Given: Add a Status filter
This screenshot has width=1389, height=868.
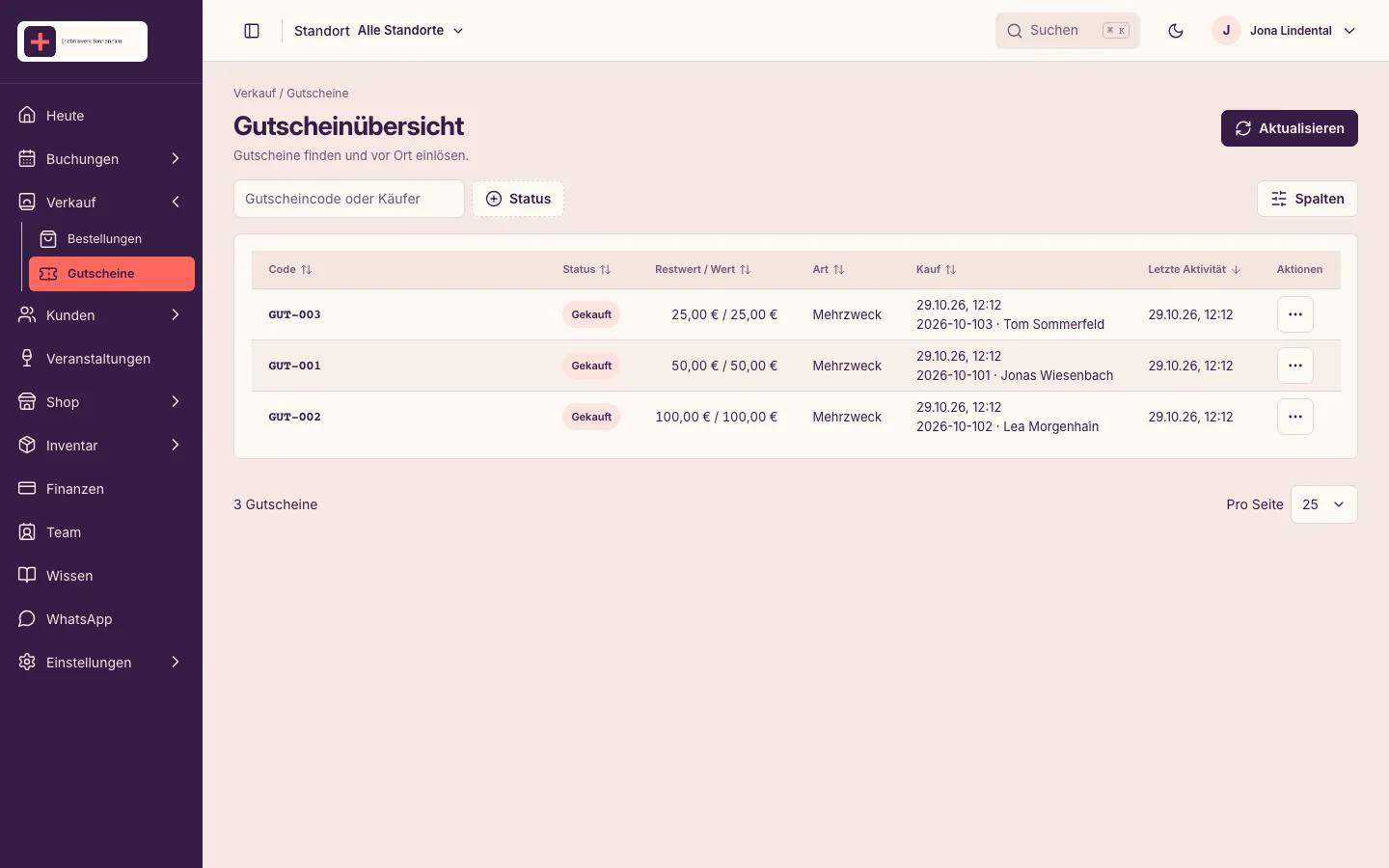Looking at the screenshot, I should (518, 199).
